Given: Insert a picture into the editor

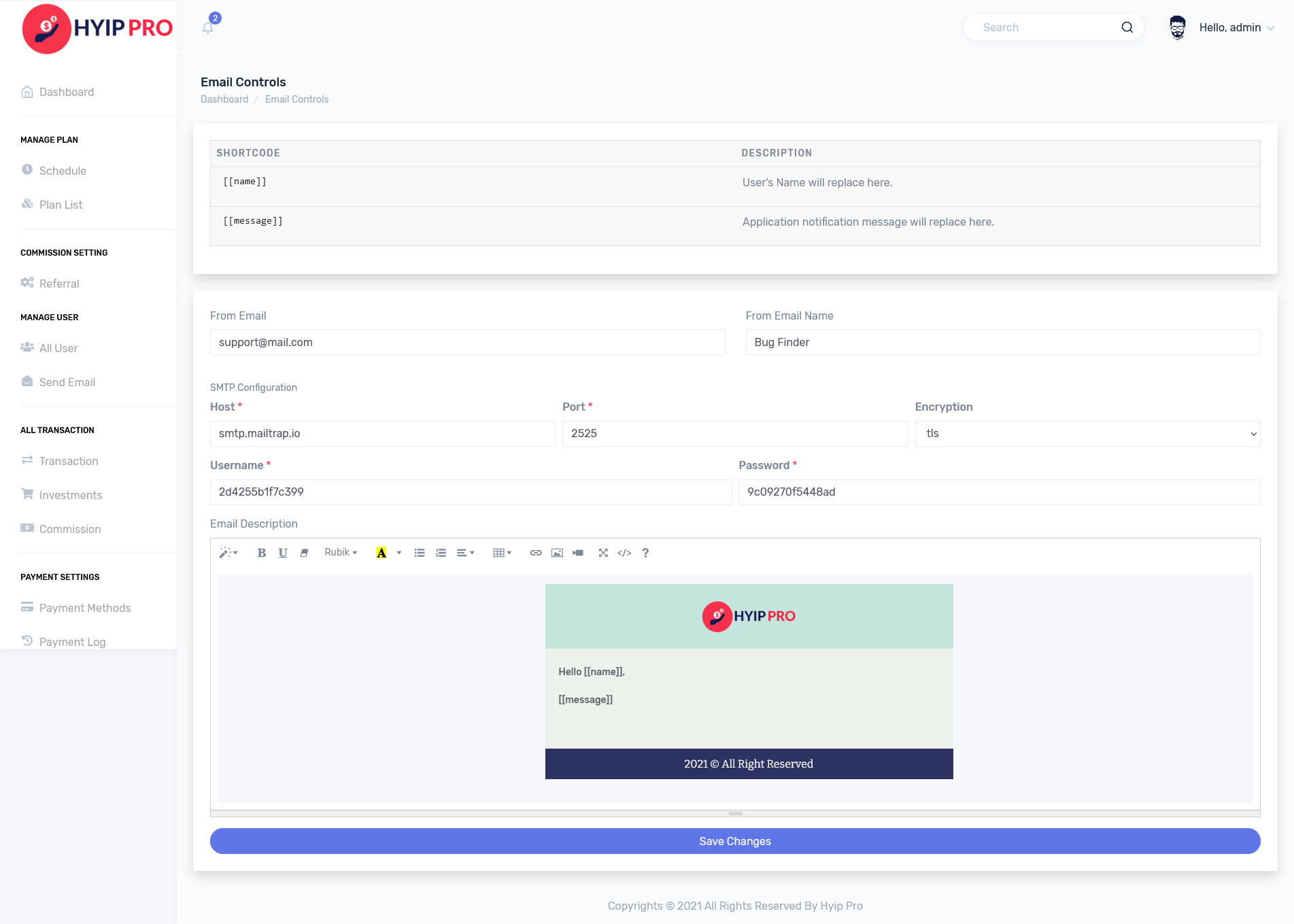Looking at the screenshot, I should [x=557, y=553].
